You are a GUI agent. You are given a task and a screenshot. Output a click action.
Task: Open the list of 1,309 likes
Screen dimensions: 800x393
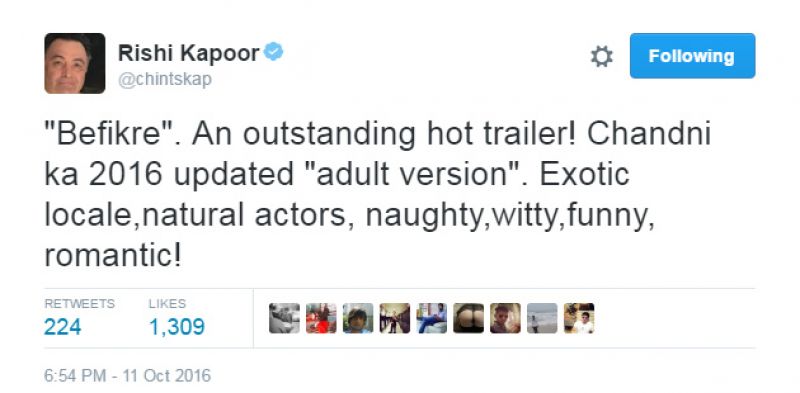(x=177, y=327)
